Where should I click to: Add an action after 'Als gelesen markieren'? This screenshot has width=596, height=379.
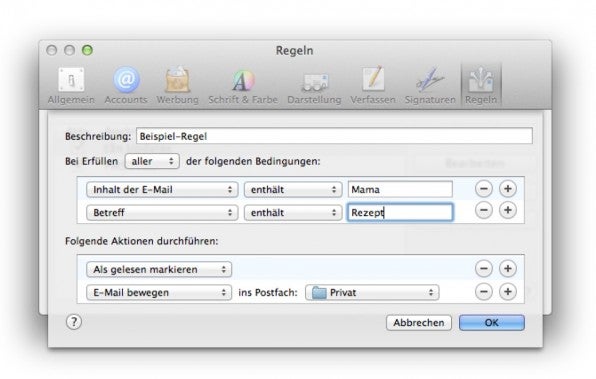click(x=508, y=269)
